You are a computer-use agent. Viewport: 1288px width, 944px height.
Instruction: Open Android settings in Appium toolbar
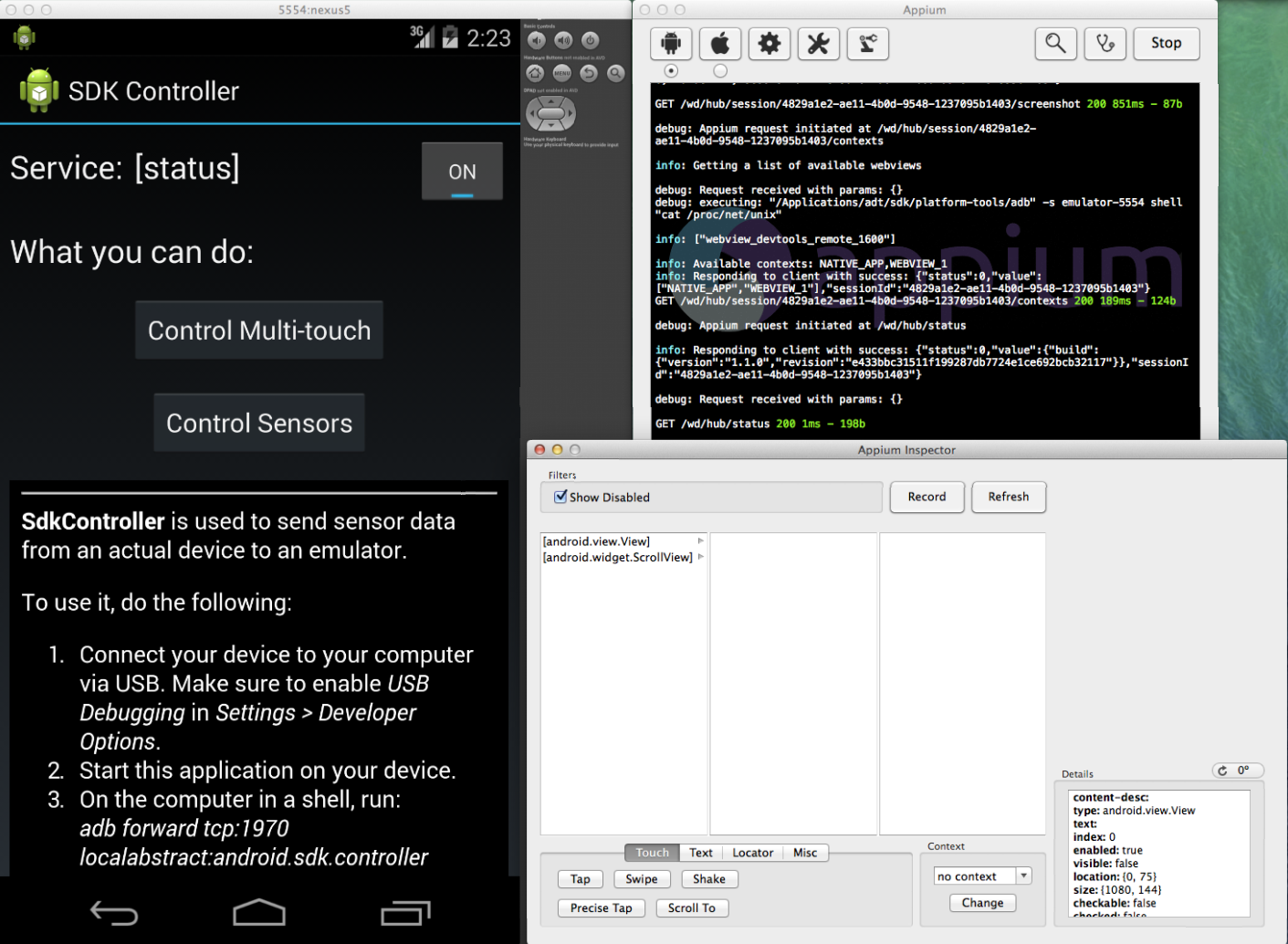pos(671,43)
